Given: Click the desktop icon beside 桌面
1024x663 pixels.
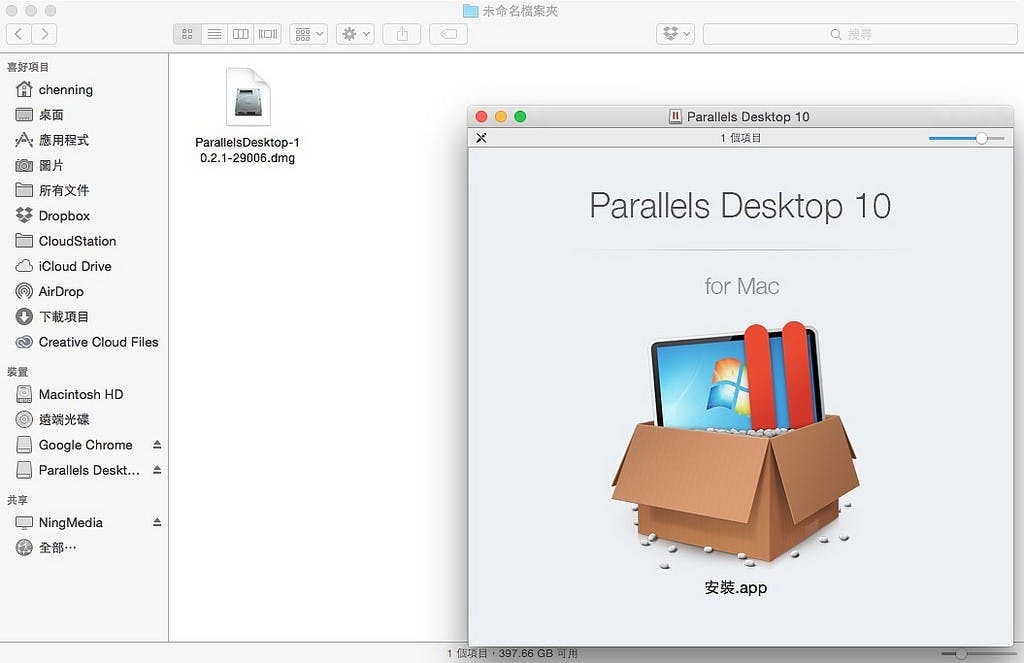Looking at the screenshot, I should [x=24, y=115].
